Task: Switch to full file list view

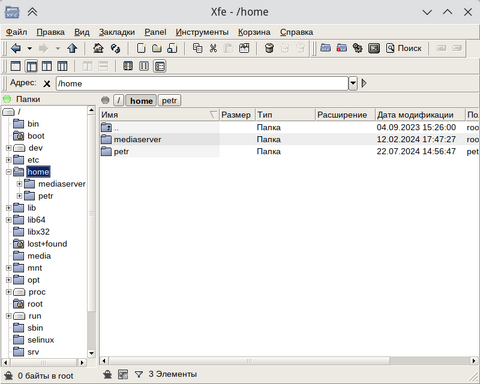Action: click(x=160, y=66)
